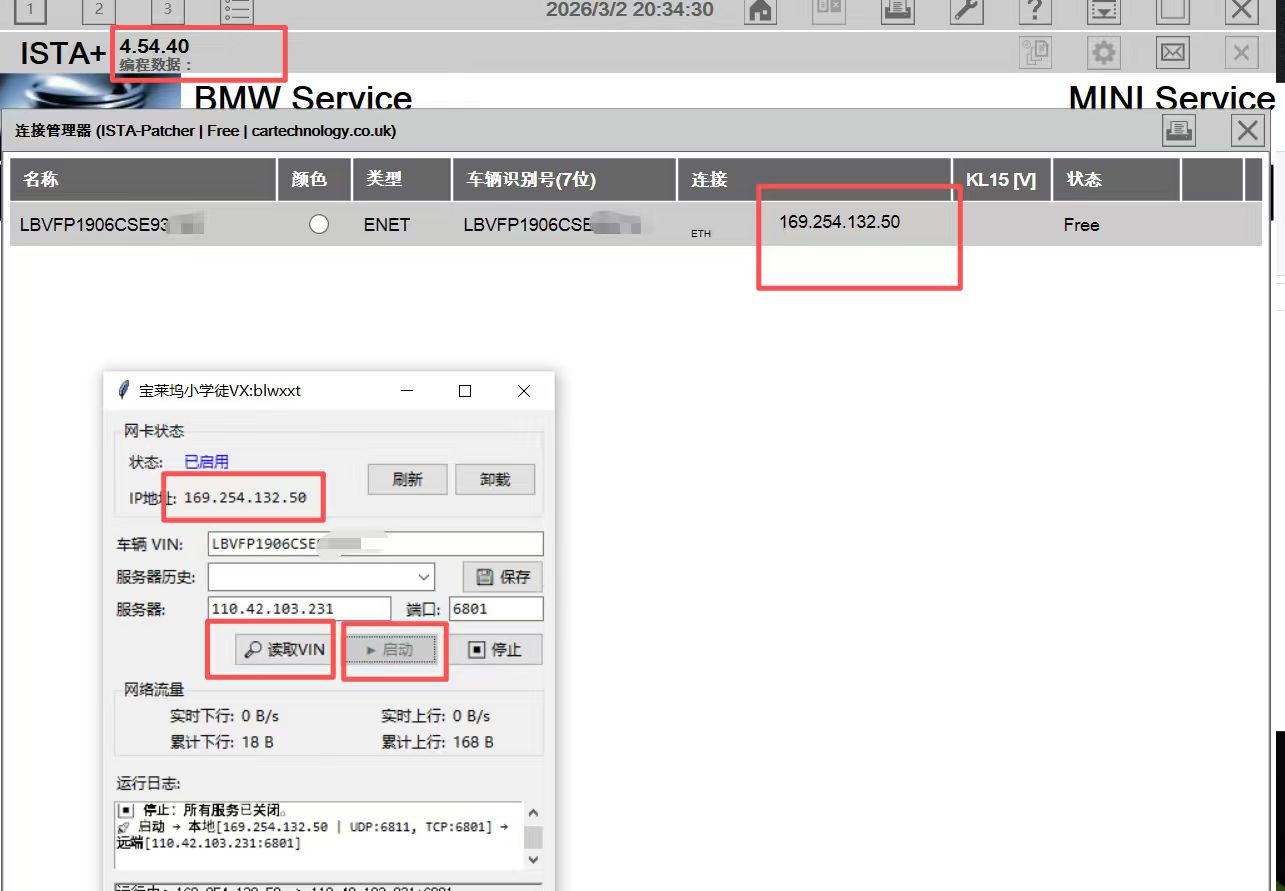Click the envelope icon in ISTA header
This screenshot has width=1285, height=891.
tap(1172, 52)
